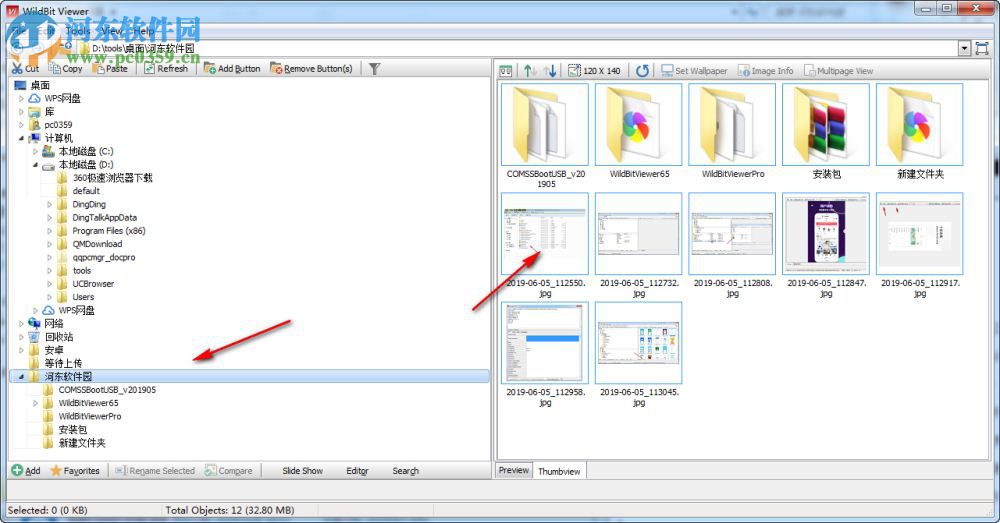Open the Tools menu
1000x523 pixels.
point(78,30)
